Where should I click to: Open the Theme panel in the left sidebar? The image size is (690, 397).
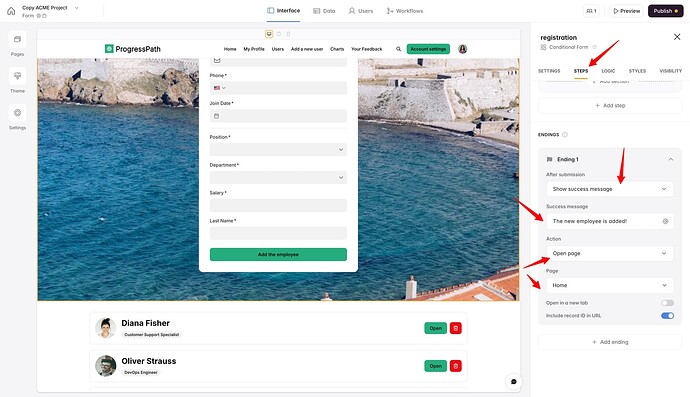(x=17, y=76)
